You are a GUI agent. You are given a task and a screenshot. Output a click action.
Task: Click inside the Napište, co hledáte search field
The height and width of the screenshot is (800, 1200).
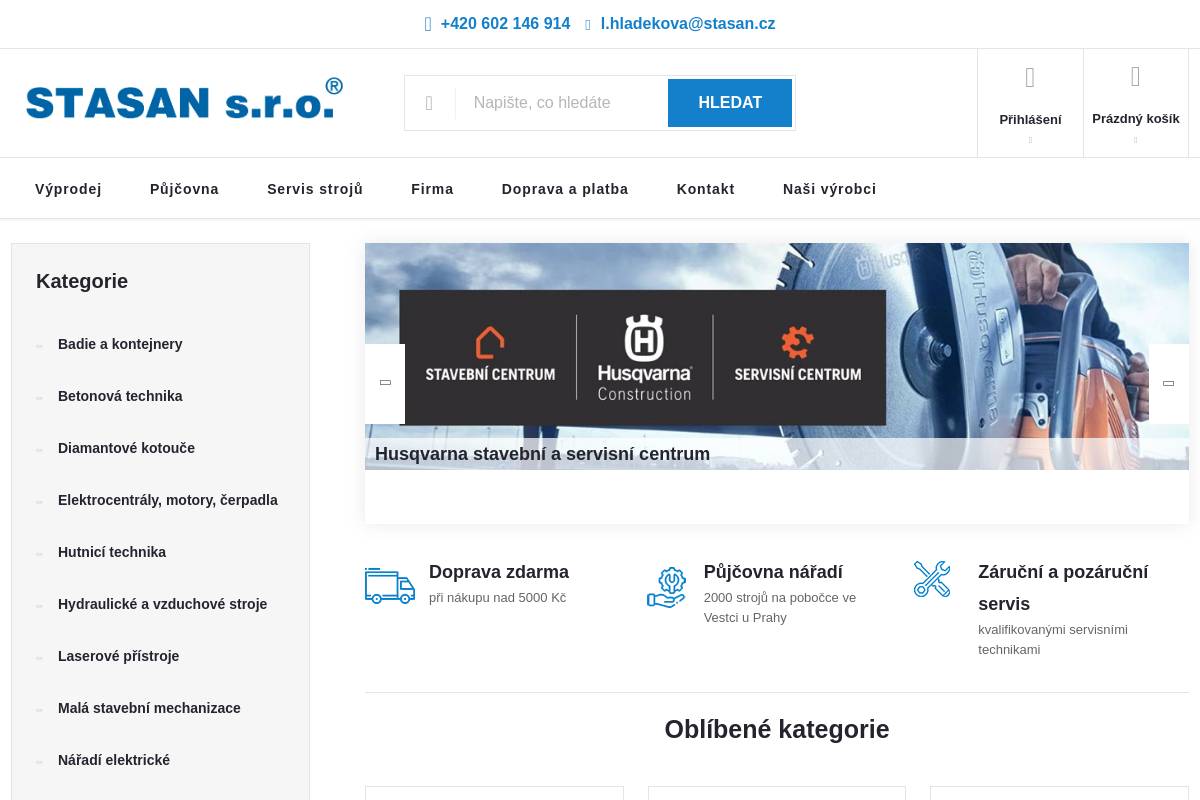[561, 102]
